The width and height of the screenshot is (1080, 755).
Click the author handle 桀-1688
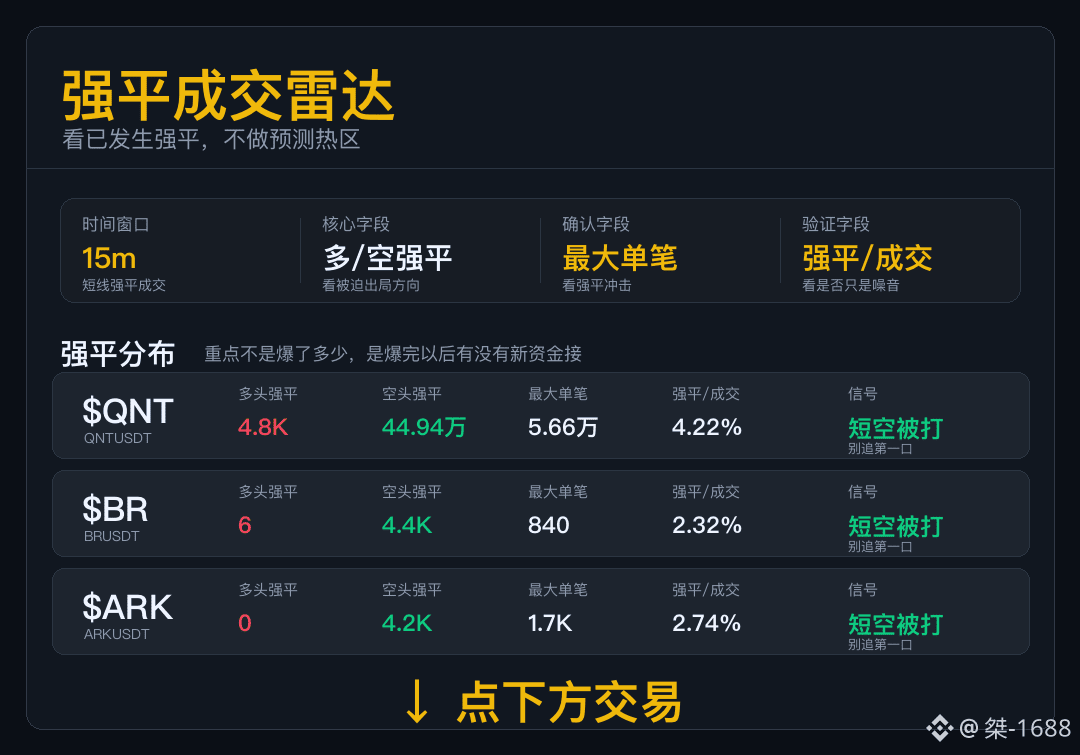1028,728
